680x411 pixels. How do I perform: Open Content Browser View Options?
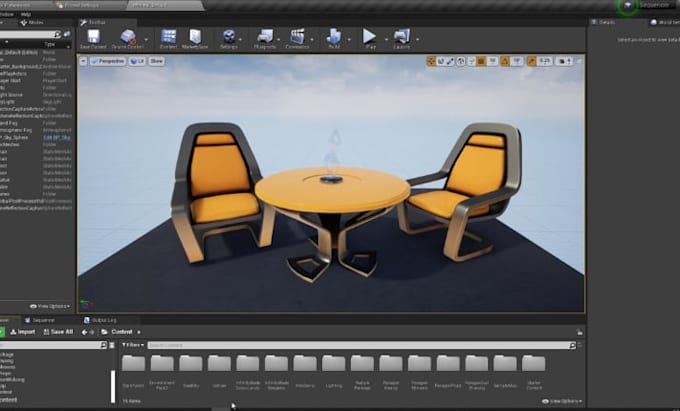562,401
